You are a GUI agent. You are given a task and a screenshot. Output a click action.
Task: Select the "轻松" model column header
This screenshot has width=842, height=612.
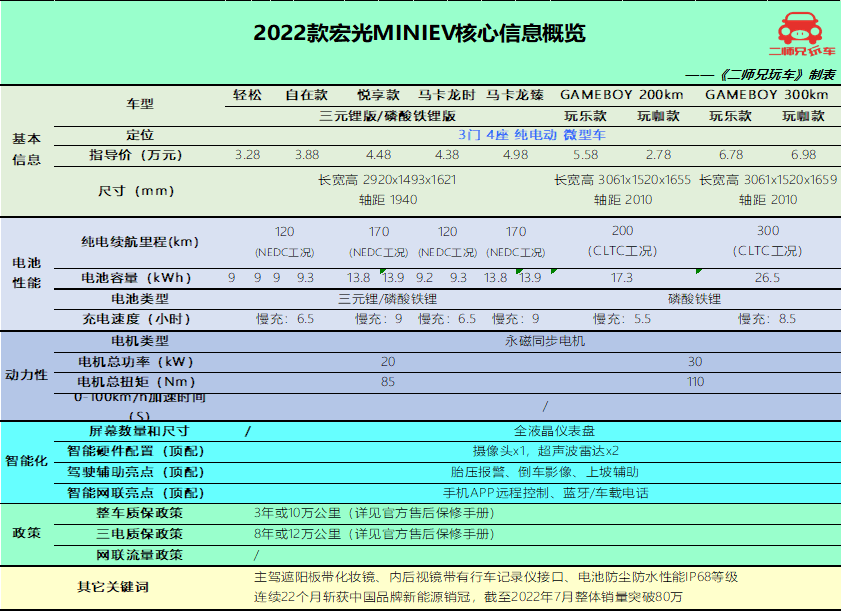[247, 95]
